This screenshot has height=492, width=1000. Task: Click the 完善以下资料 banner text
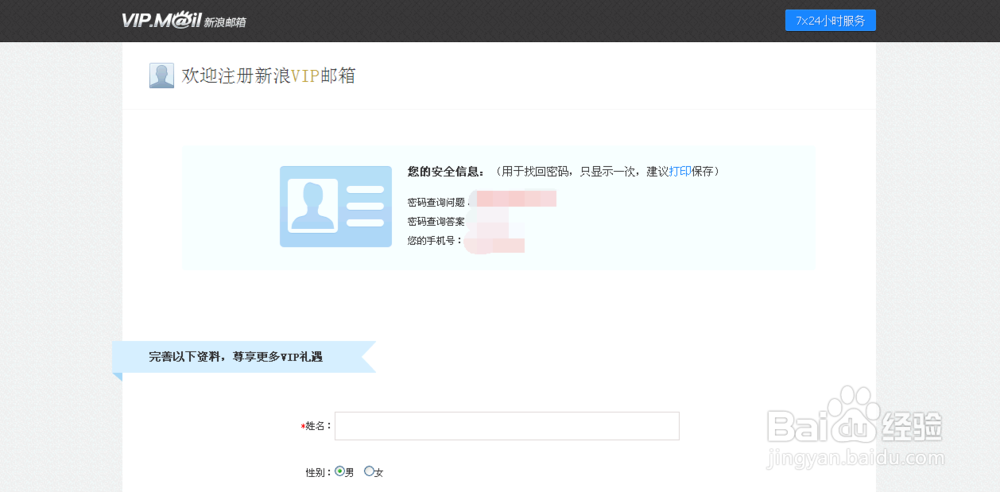(x=235, y=357)
